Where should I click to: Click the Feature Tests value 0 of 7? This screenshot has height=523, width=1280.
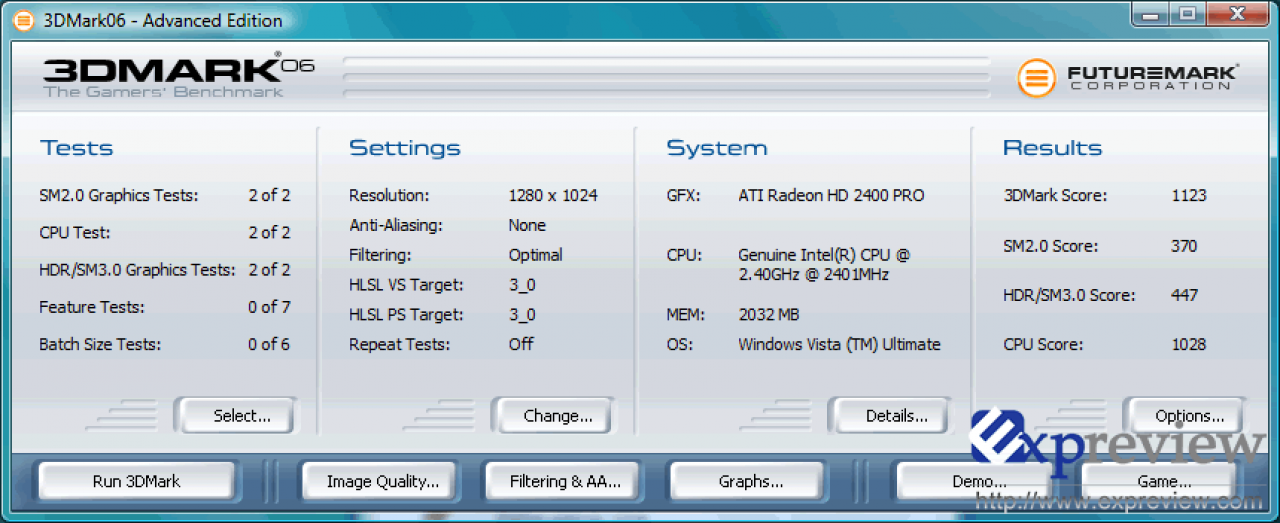tap(269, 307)
